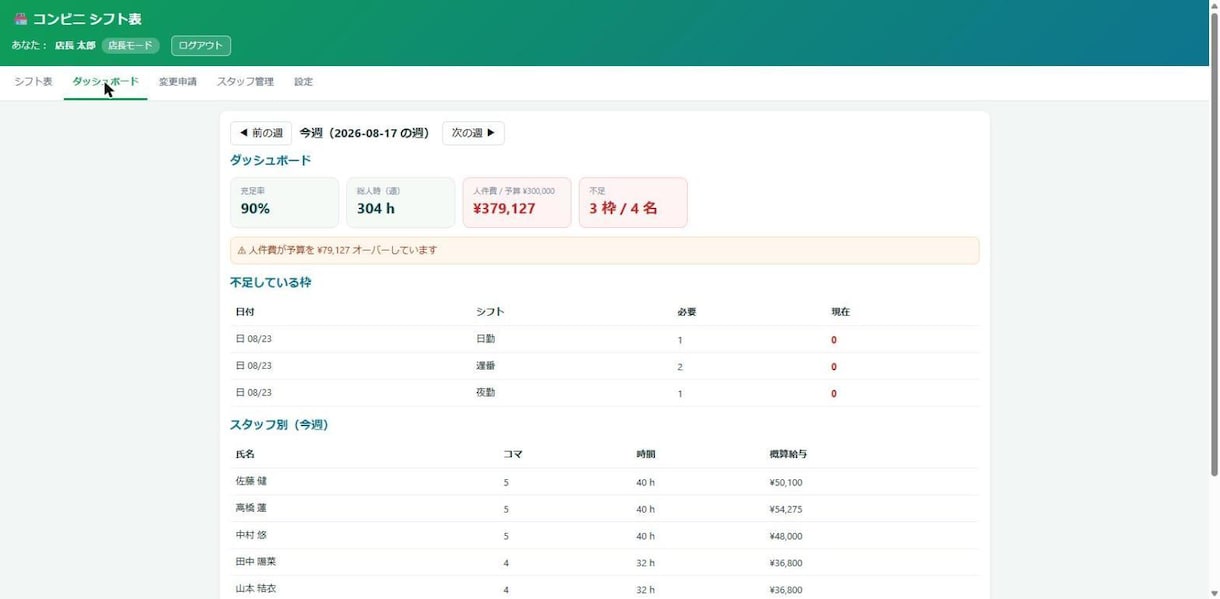Select staff name 山本 結衣
1220x599 pixels.
click(255, 589)
